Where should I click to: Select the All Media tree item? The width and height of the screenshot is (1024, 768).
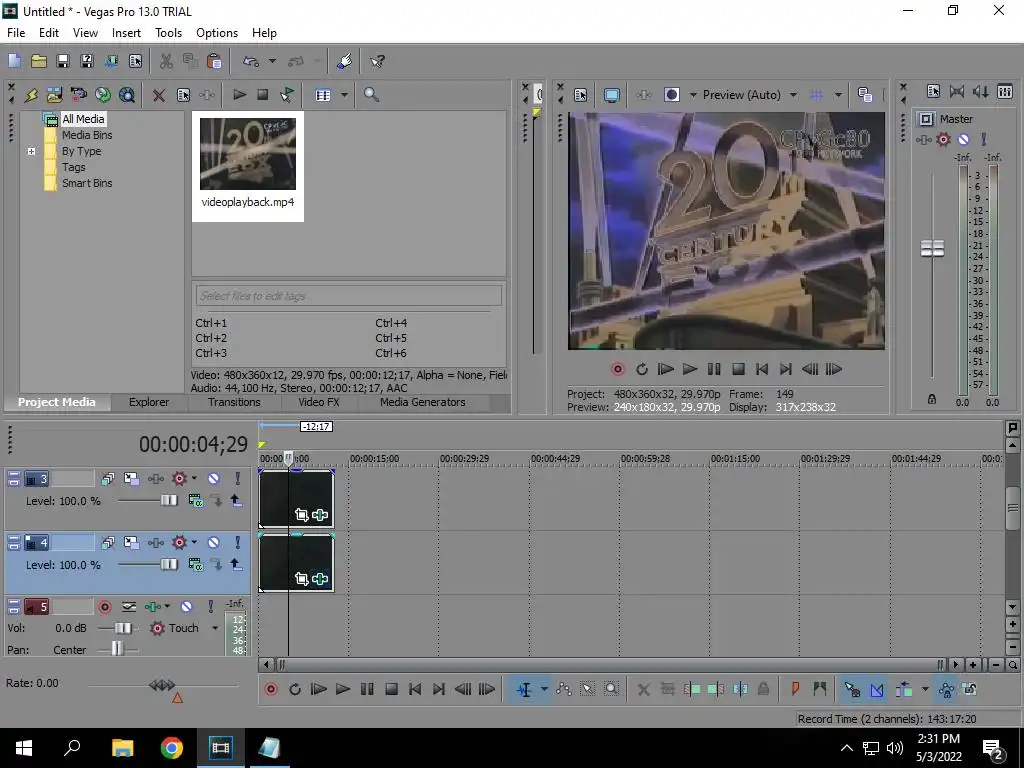click(x=82, y=119)
